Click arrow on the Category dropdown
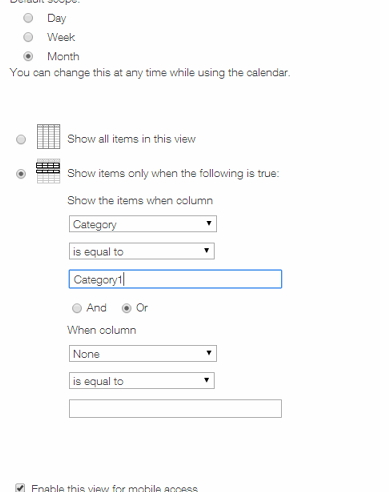 click(209, 223)
